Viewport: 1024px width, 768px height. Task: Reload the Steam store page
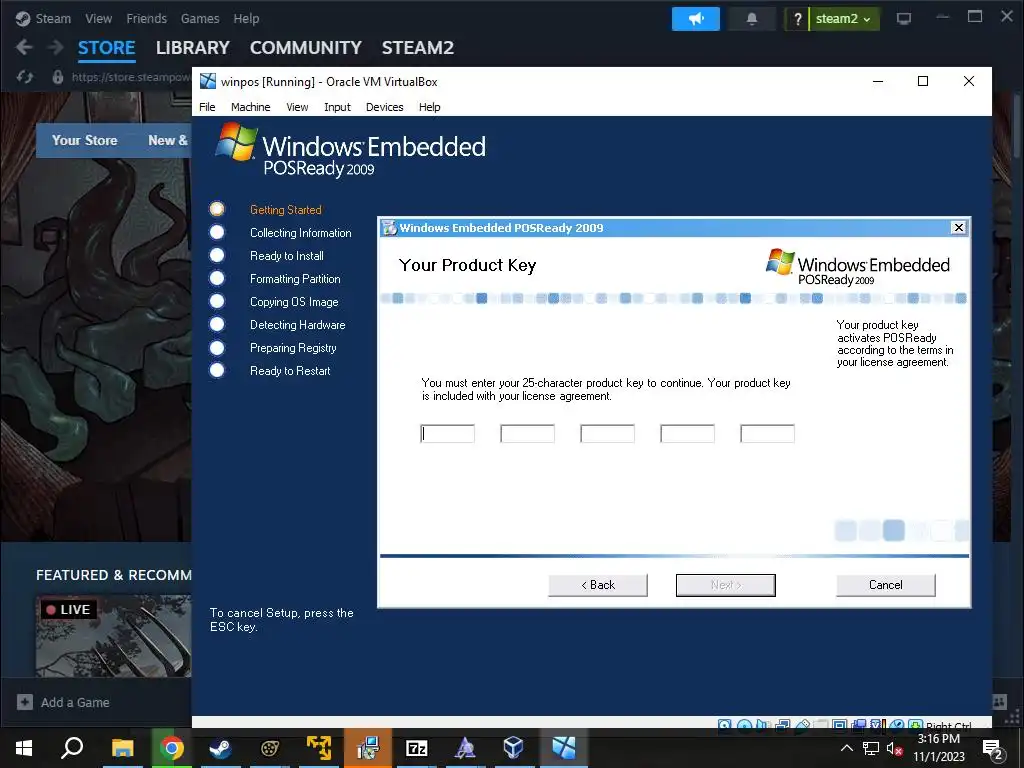pyautogui.click(x=25, y=77)
